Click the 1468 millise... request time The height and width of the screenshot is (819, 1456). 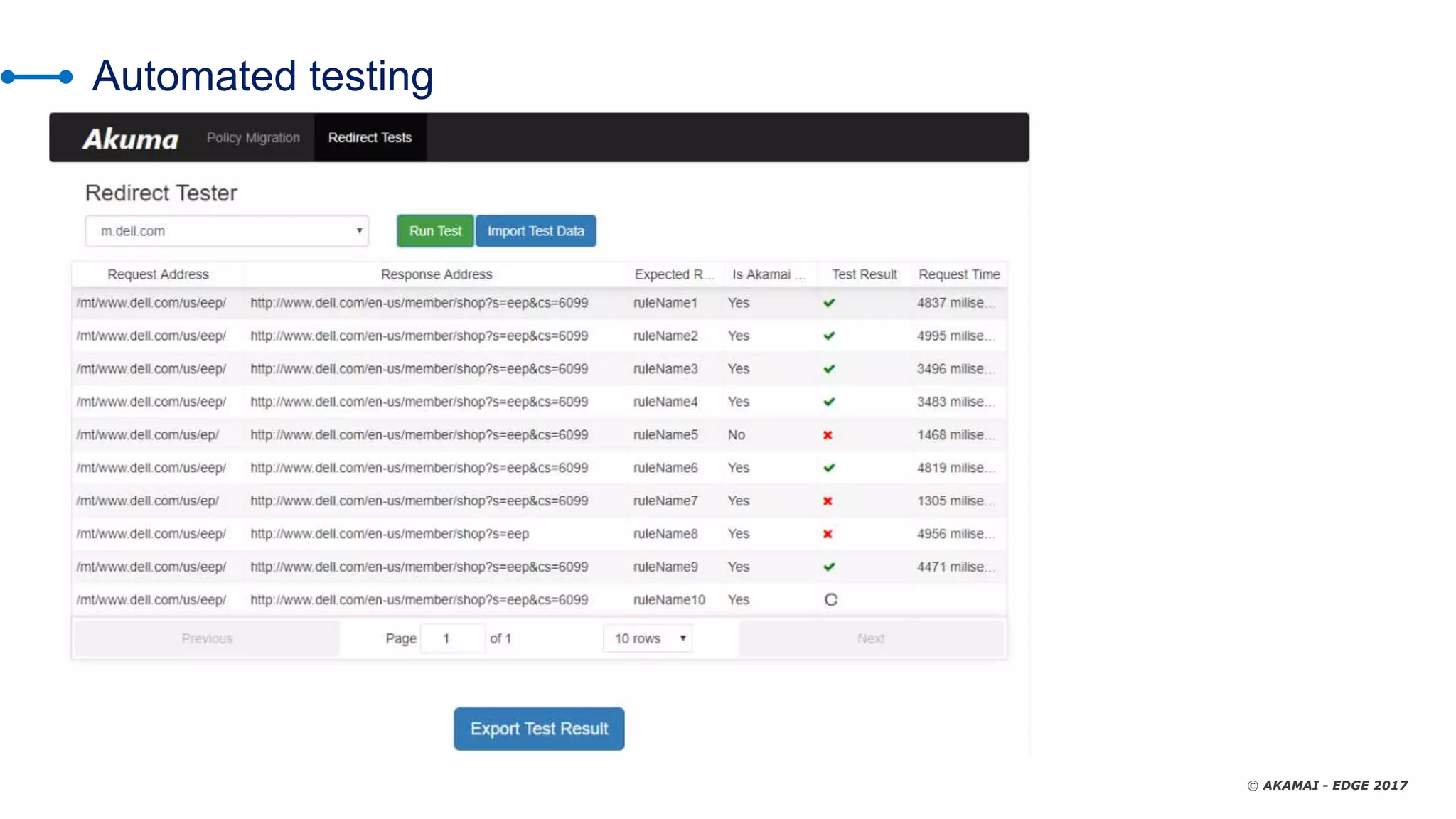955,435
